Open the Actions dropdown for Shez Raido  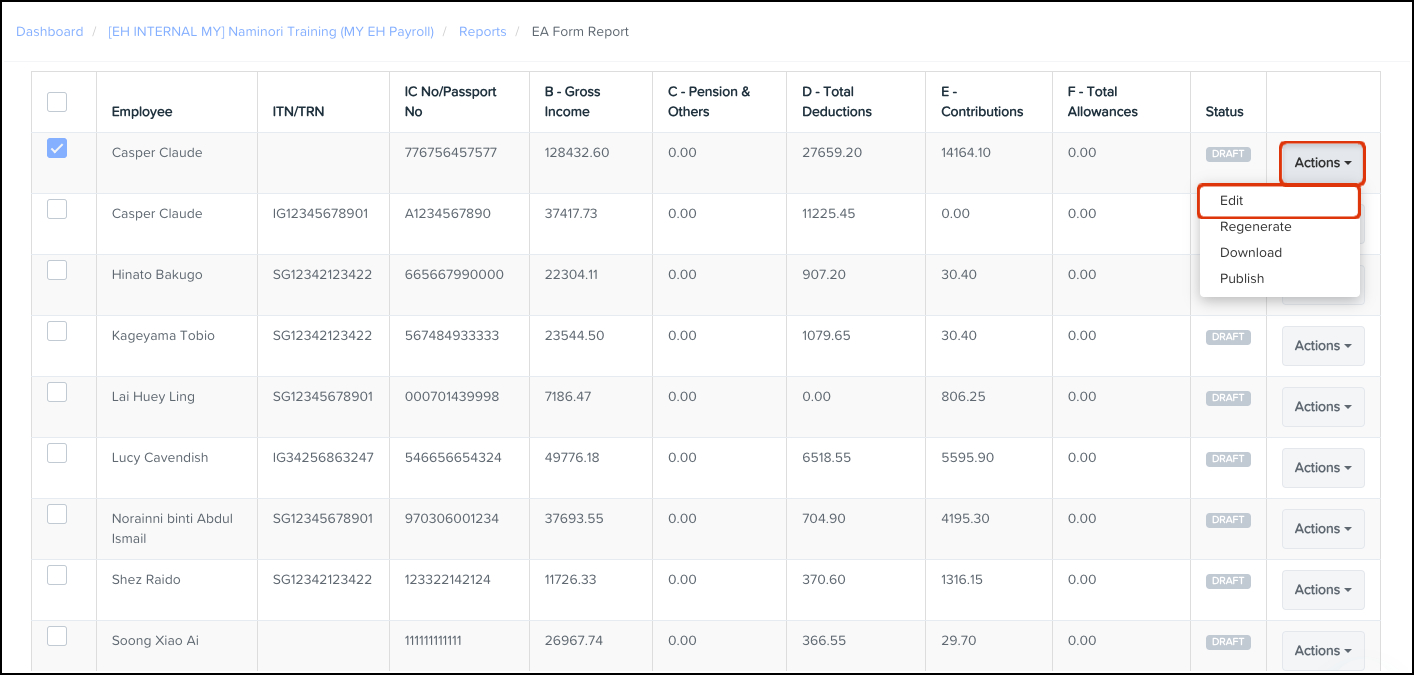(x=1322, y=590)
